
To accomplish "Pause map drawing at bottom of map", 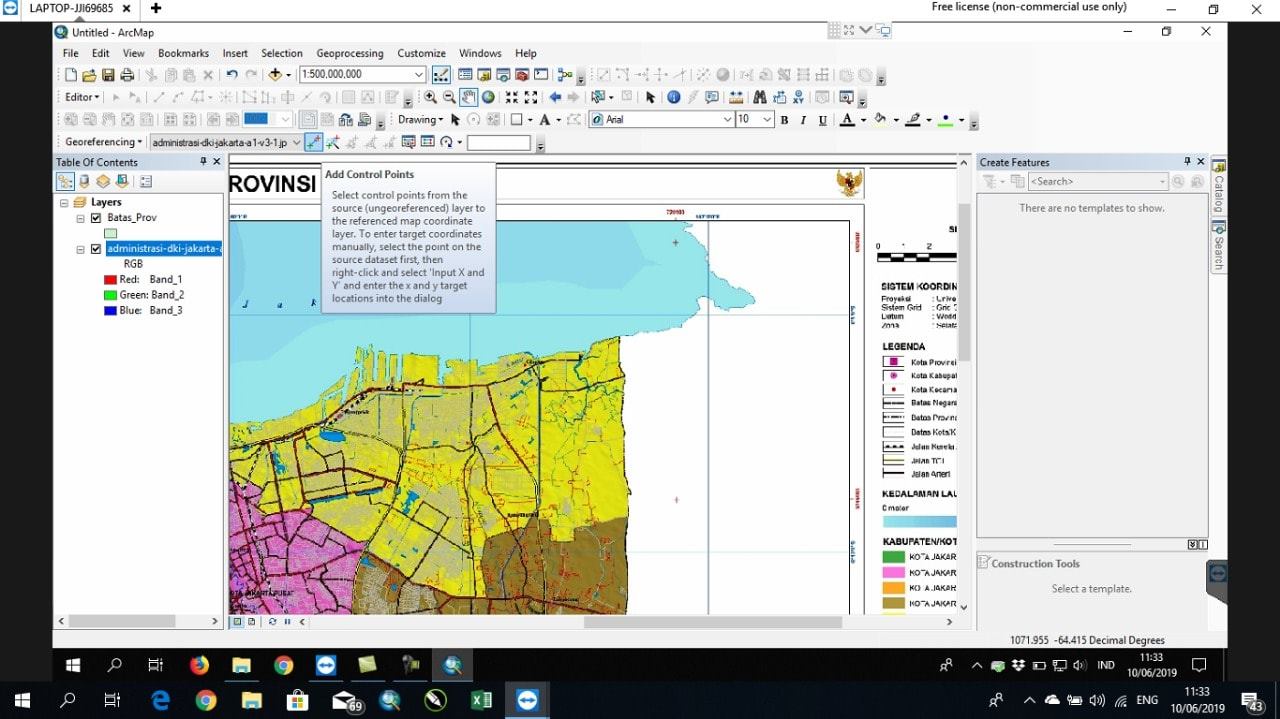I will [x=287, y=621].
